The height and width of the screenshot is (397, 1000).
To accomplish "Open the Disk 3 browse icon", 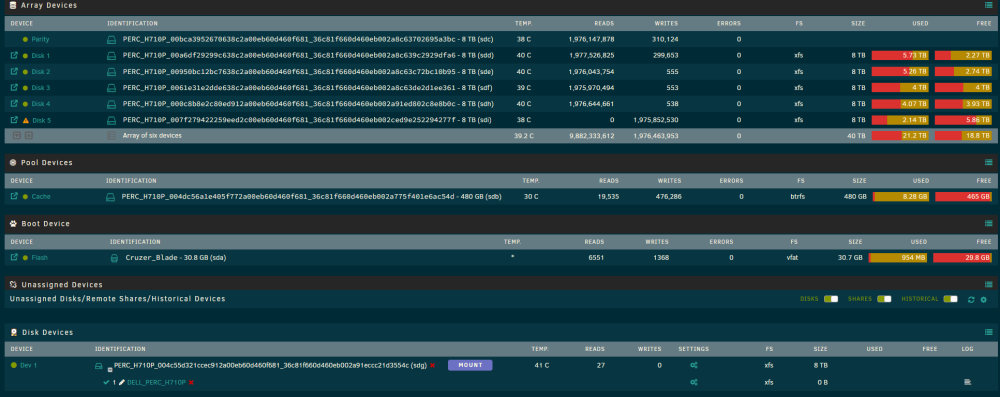I will pos(14,87).
